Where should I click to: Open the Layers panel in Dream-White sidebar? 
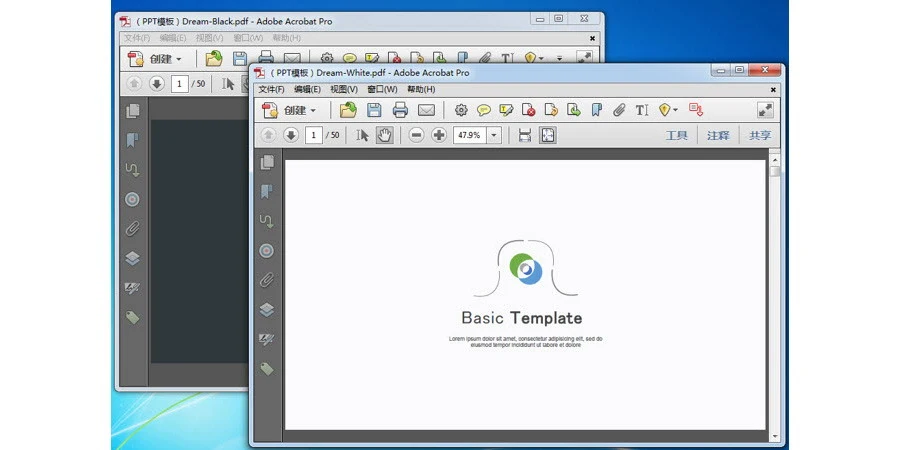tap(267, 310)
